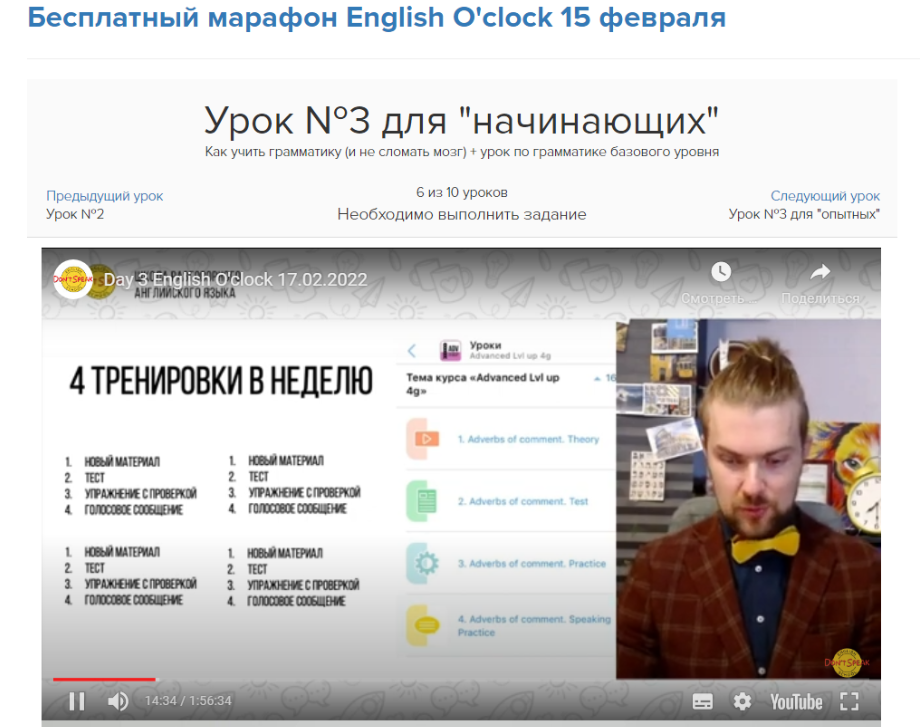Click the text Урок №3 для "опытных"
Viewport: 920px width, 727px height.
804,214
